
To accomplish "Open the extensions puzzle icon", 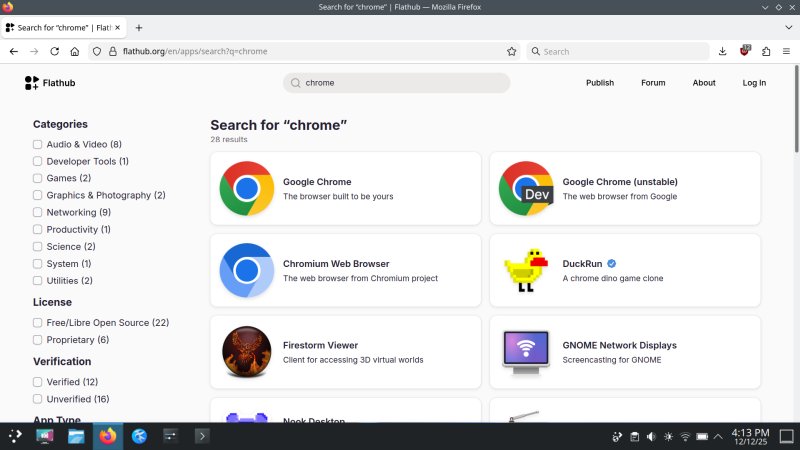I will [x=766, y=52].
